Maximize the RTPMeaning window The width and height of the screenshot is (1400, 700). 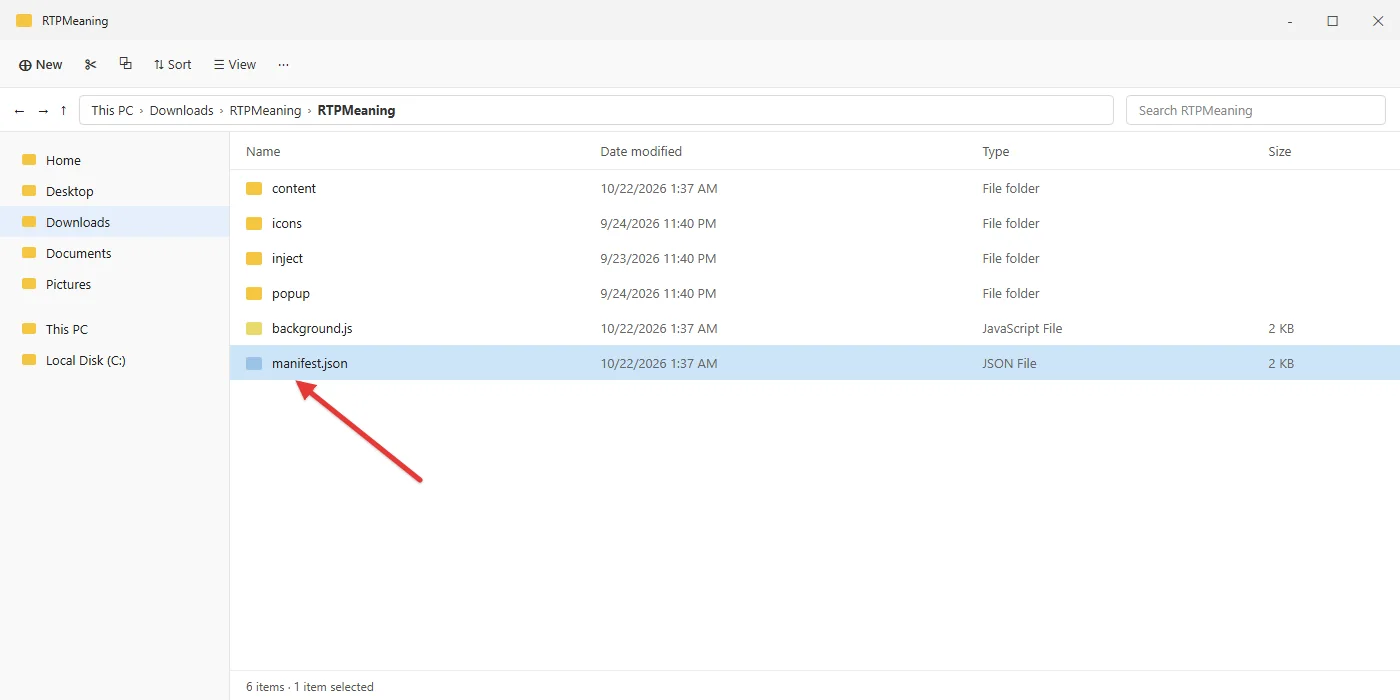tap(1332, 21)
